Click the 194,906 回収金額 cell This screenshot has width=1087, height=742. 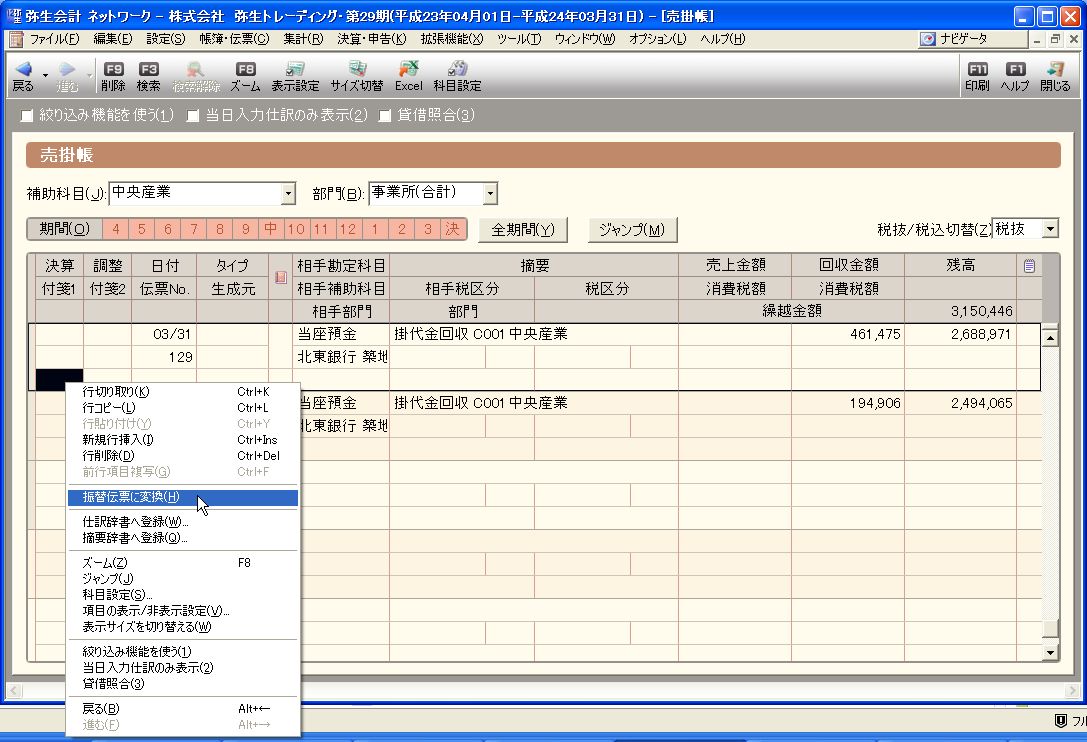(848, 403)
